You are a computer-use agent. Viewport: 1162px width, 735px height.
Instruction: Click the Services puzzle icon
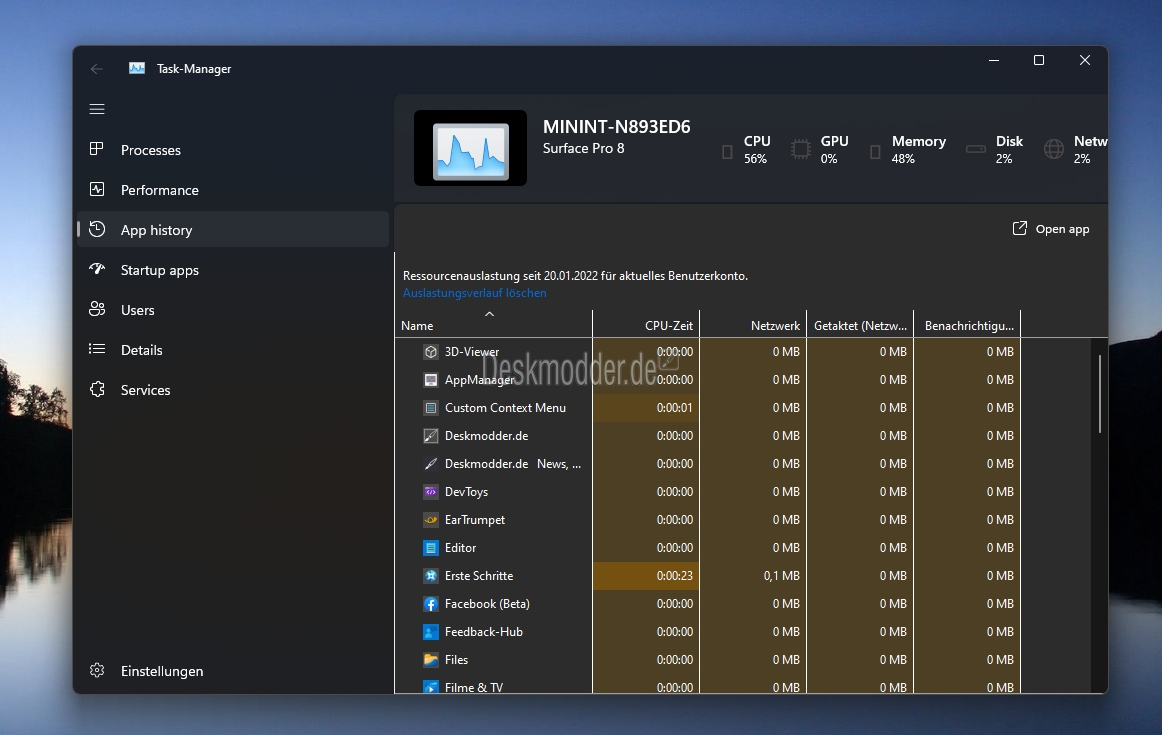point(97,389)
